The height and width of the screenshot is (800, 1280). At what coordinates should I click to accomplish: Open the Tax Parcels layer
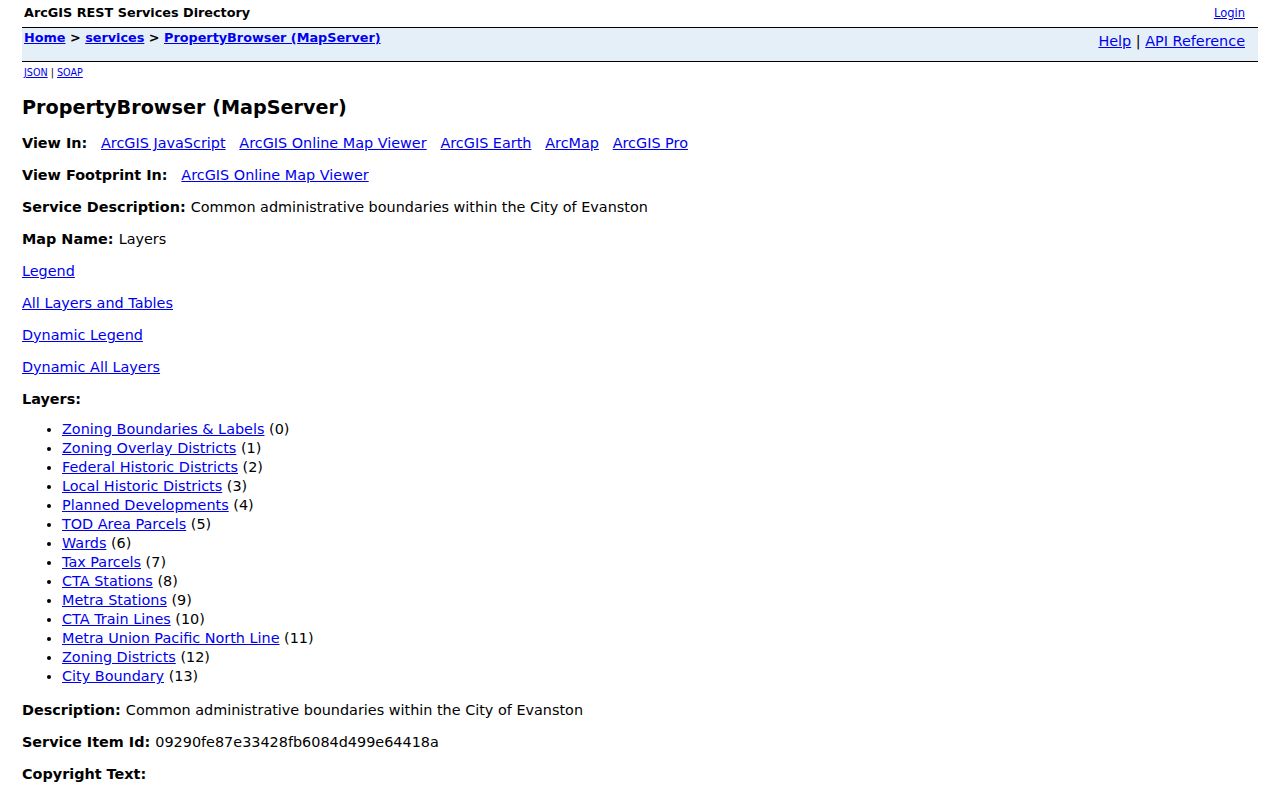(101, 562)
